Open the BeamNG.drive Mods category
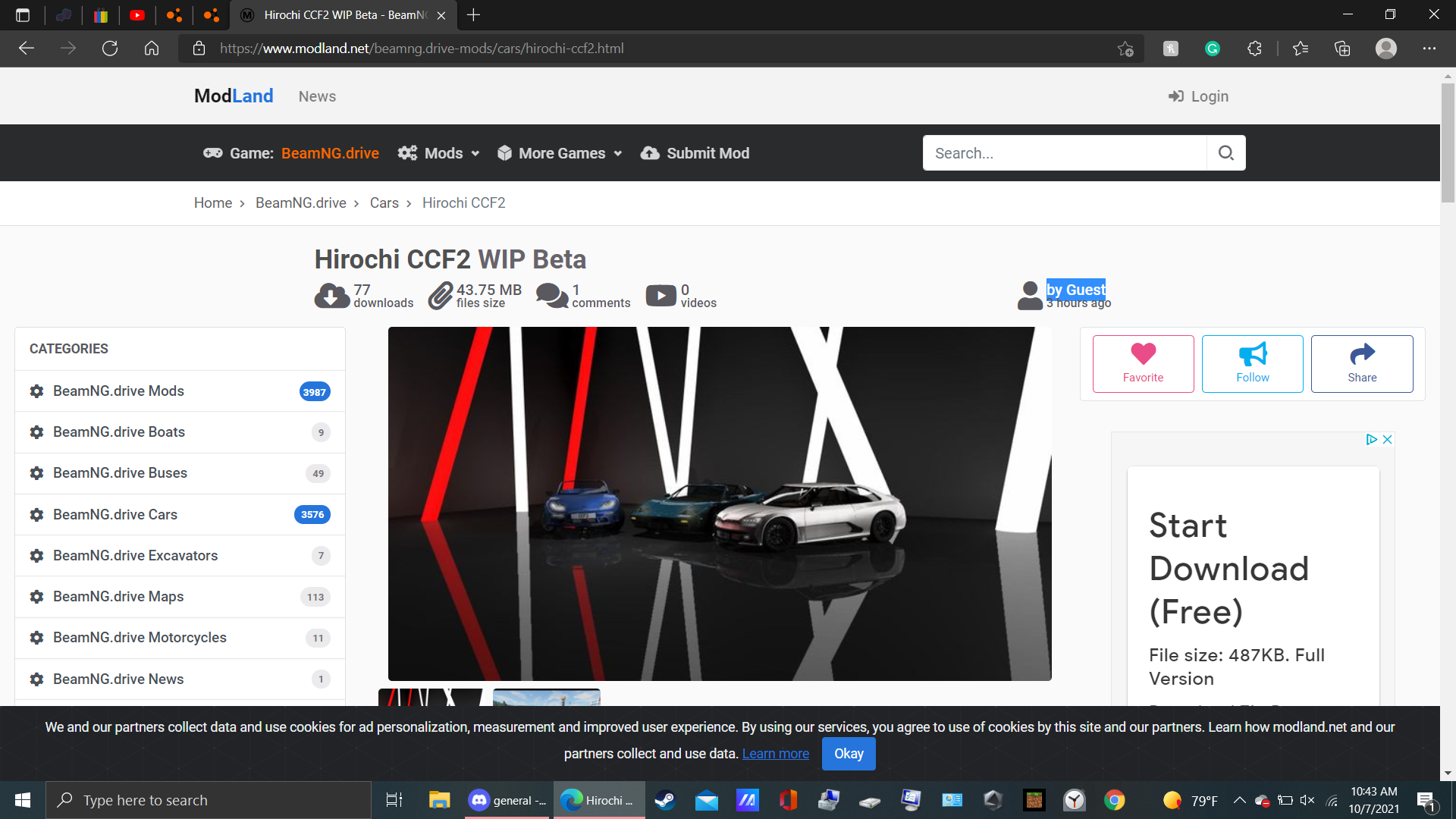 pos(180,391)
